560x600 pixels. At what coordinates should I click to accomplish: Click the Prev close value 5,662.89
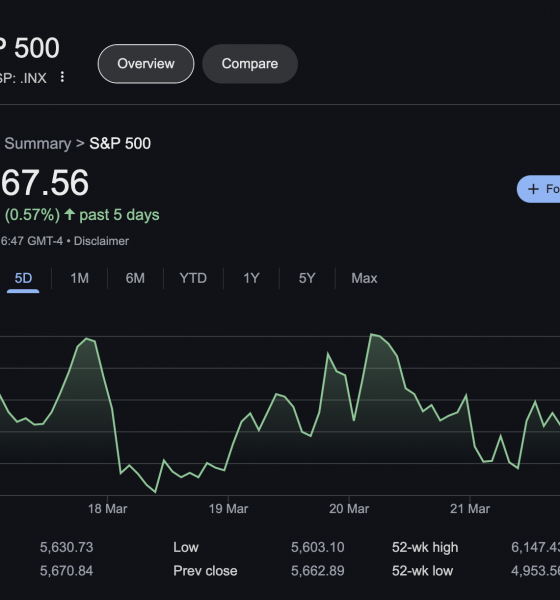tap(317, 571)
